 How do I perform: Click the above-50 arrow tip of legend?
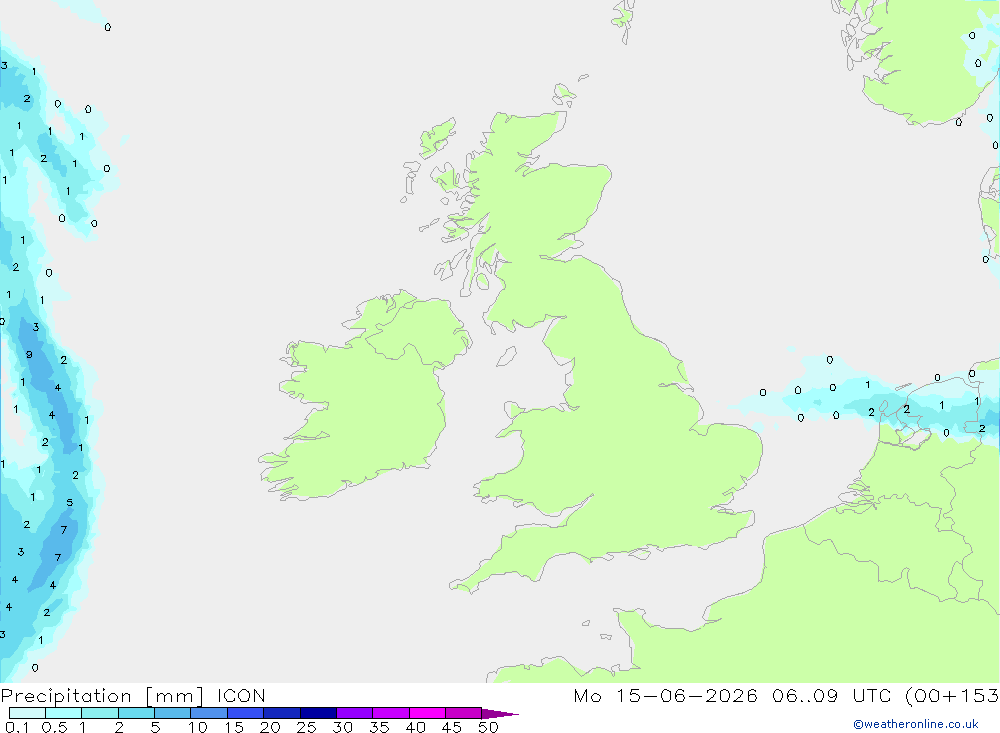pyautogui.click(x=500, y=714)
